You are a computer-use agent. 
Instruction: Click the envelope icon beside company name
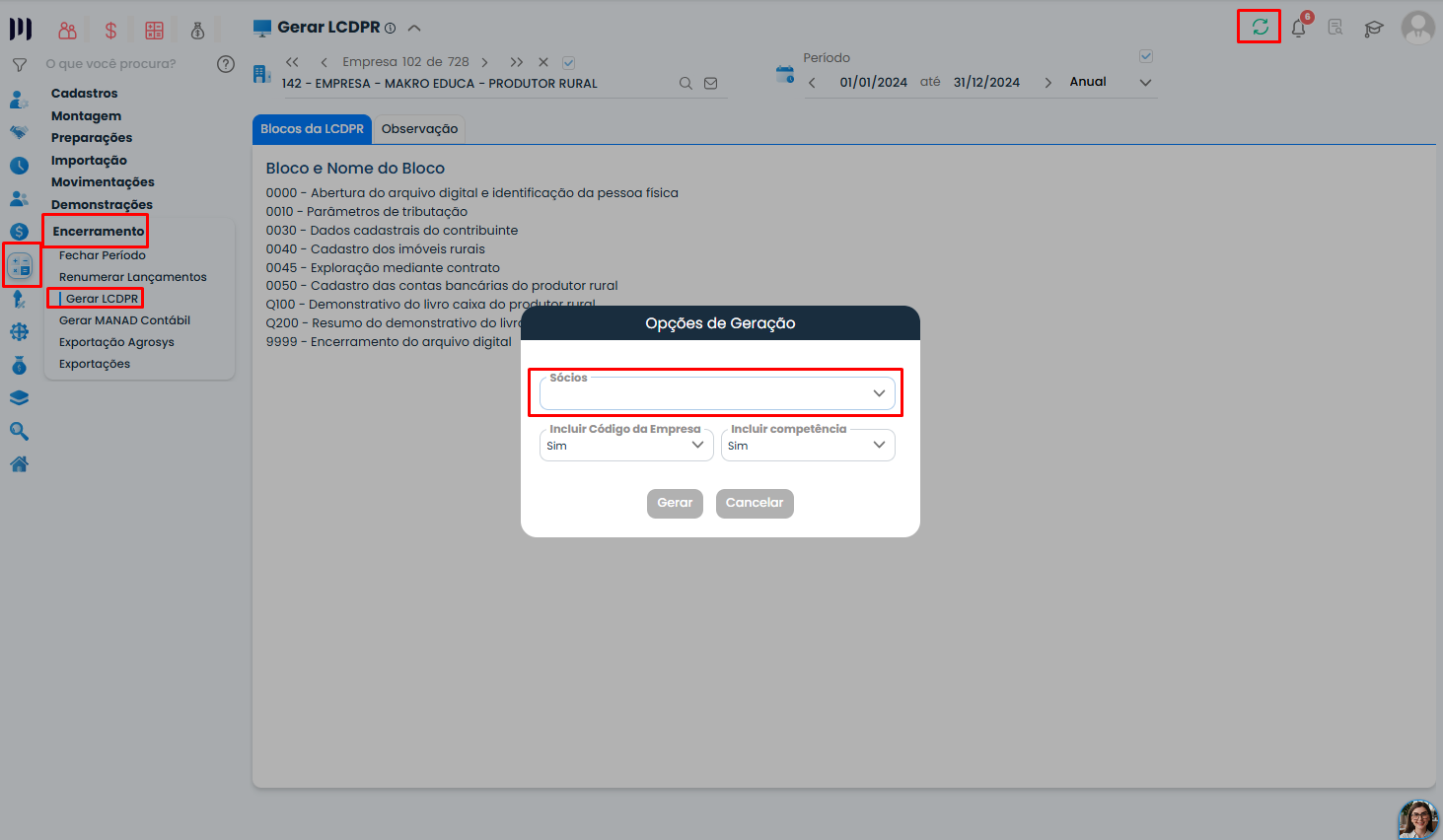(x=710, y=84)
